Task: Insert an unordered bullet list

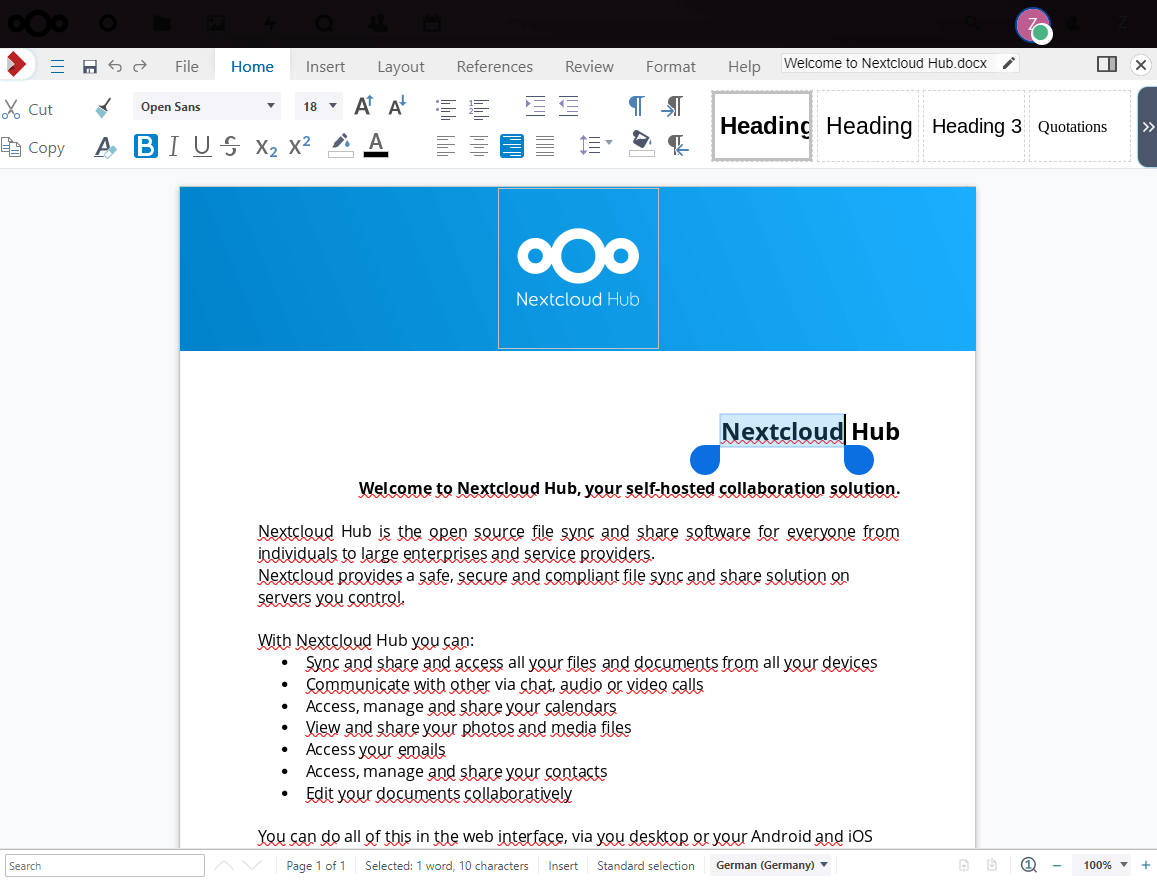Action: click(x=446, y=108)
